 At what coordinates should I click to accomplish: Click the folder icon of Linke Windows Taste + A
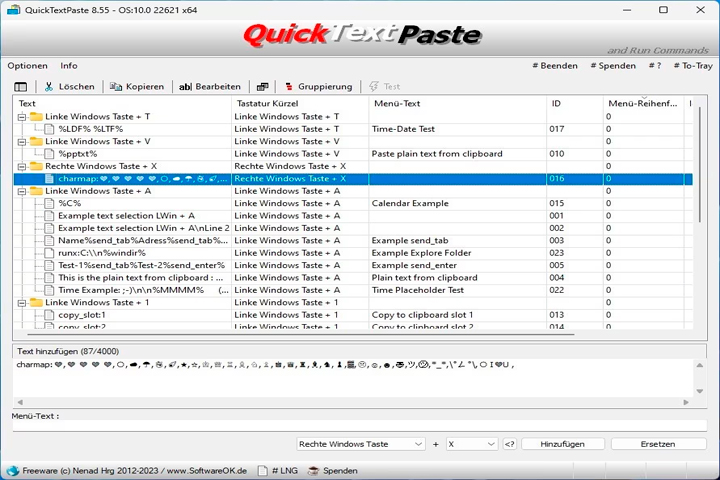pyautogui.click(x=36, y=191)
